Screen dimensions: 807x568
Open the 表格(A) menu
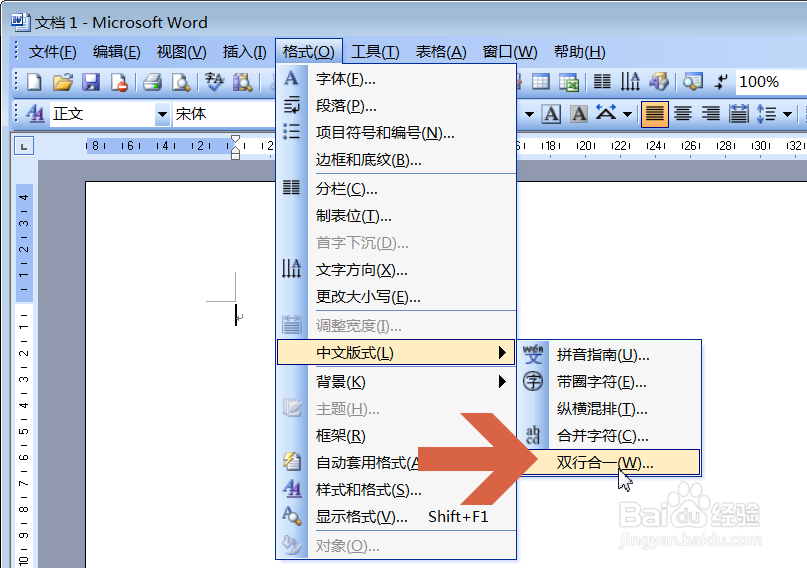[441, 51]
